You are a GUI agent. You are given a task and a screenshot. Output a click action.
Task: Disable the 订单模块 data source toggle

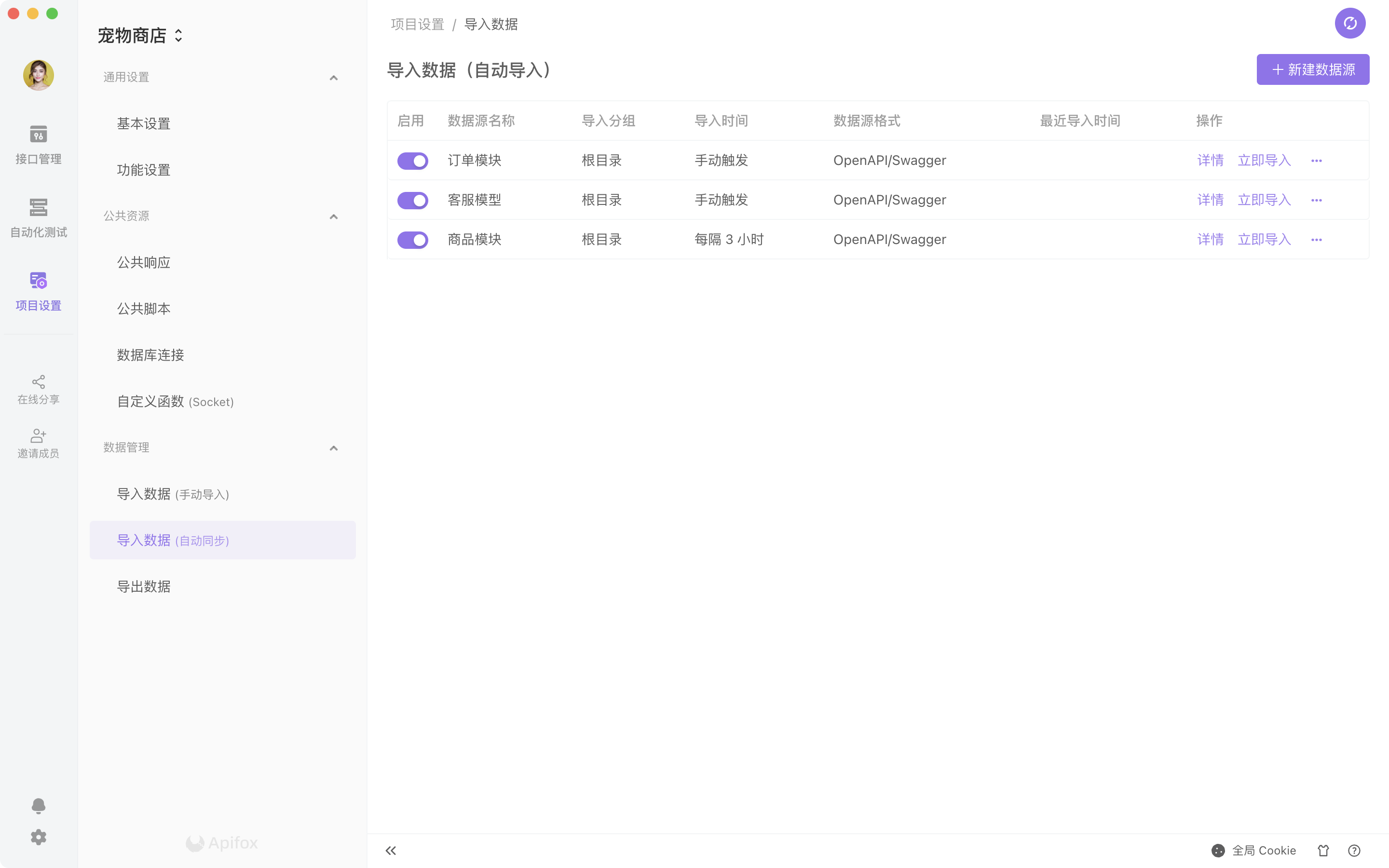(413, 161)
